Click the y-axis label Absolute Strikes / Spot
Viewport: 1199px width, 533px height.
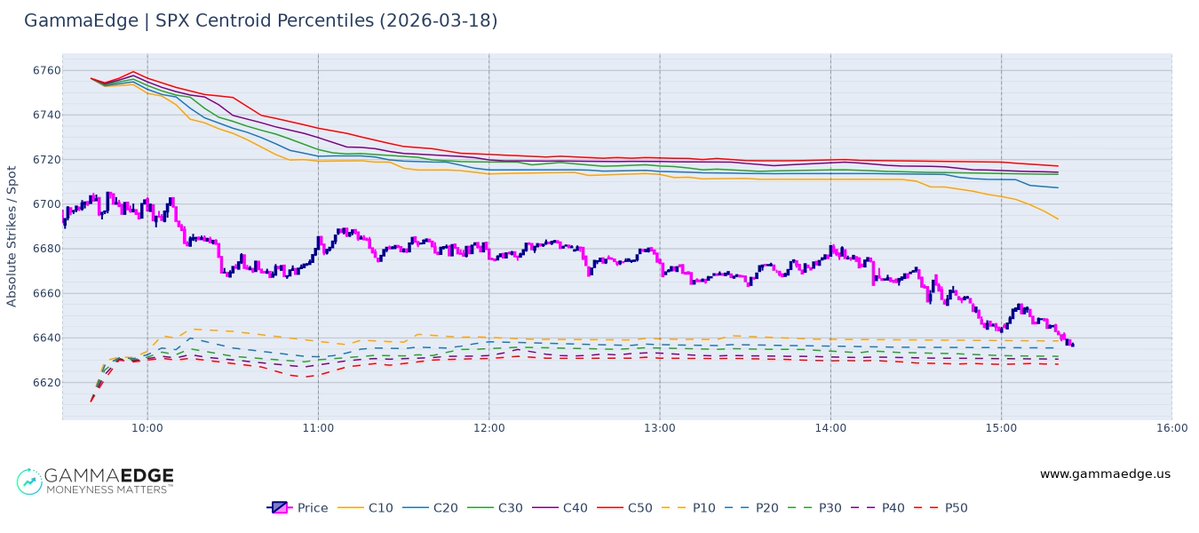tap(11, 236)
